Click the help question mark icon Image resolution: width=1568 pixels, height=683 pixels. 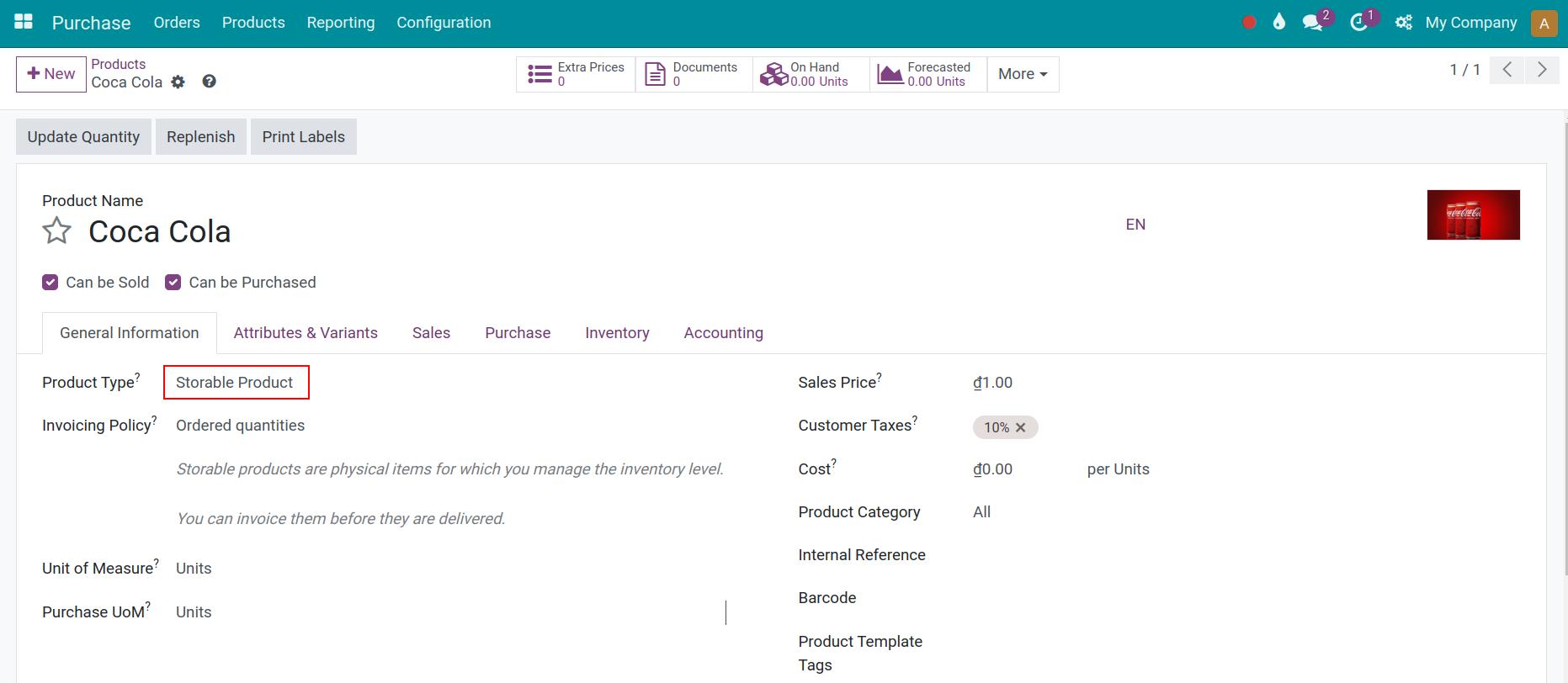210,82
